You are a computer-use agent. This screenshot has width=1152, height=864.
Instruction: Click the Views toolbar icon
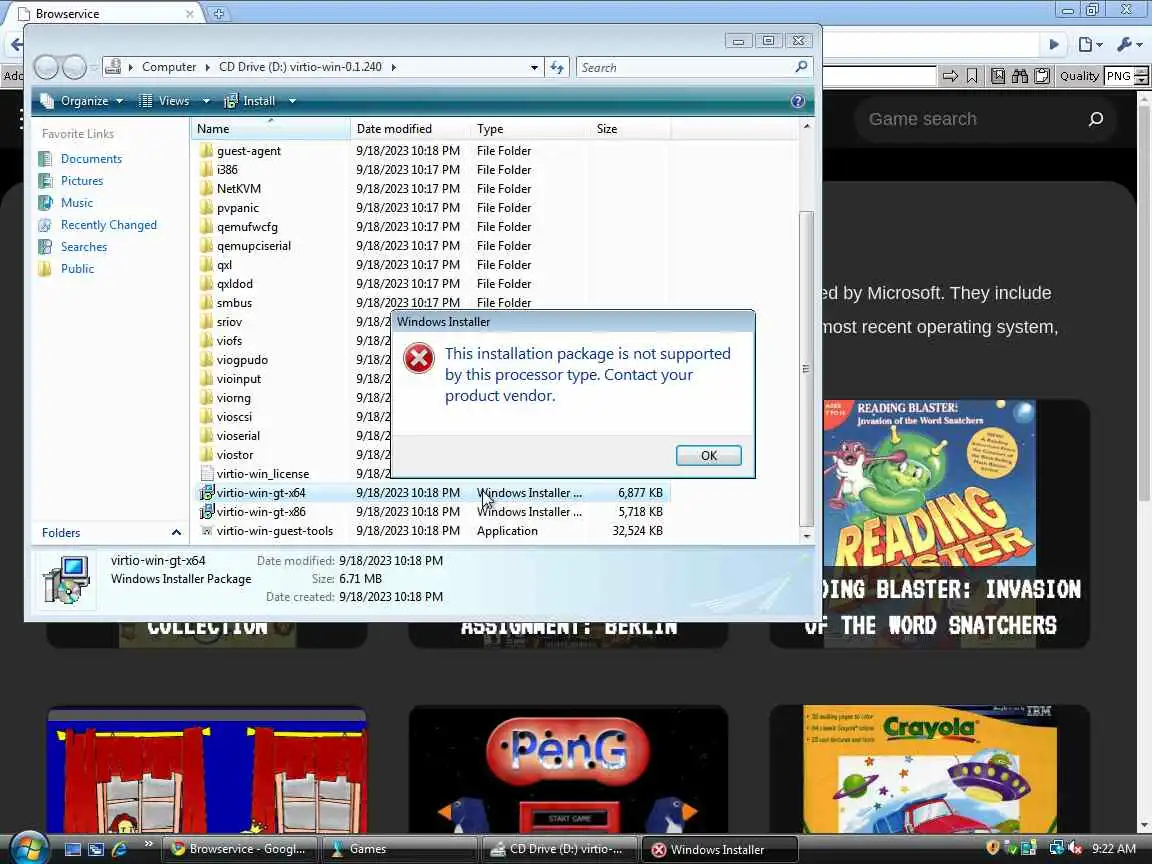(145, 101)
